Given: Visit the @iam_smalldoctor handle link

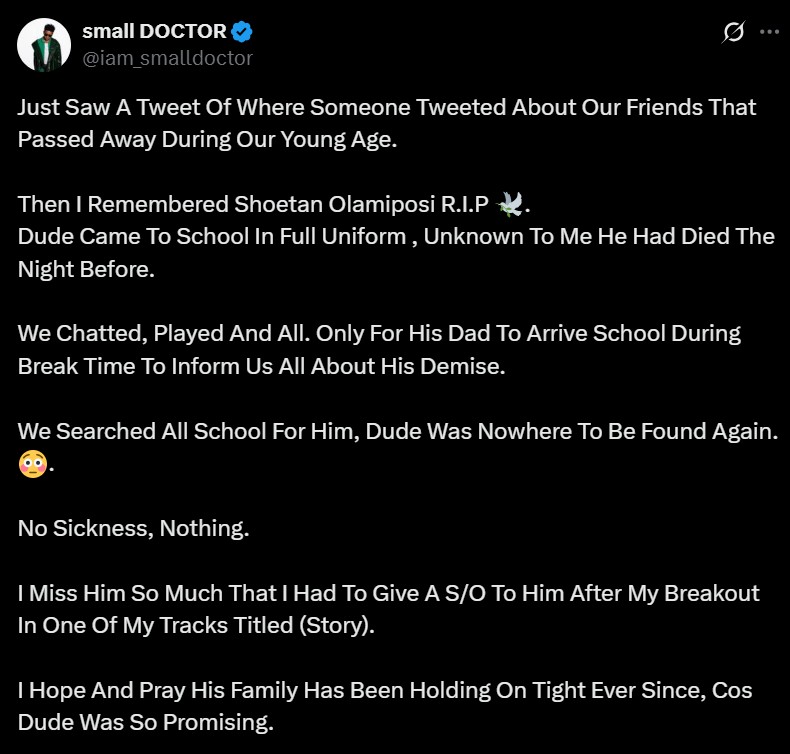Looking at the screenshot, I should click(167, 58).
